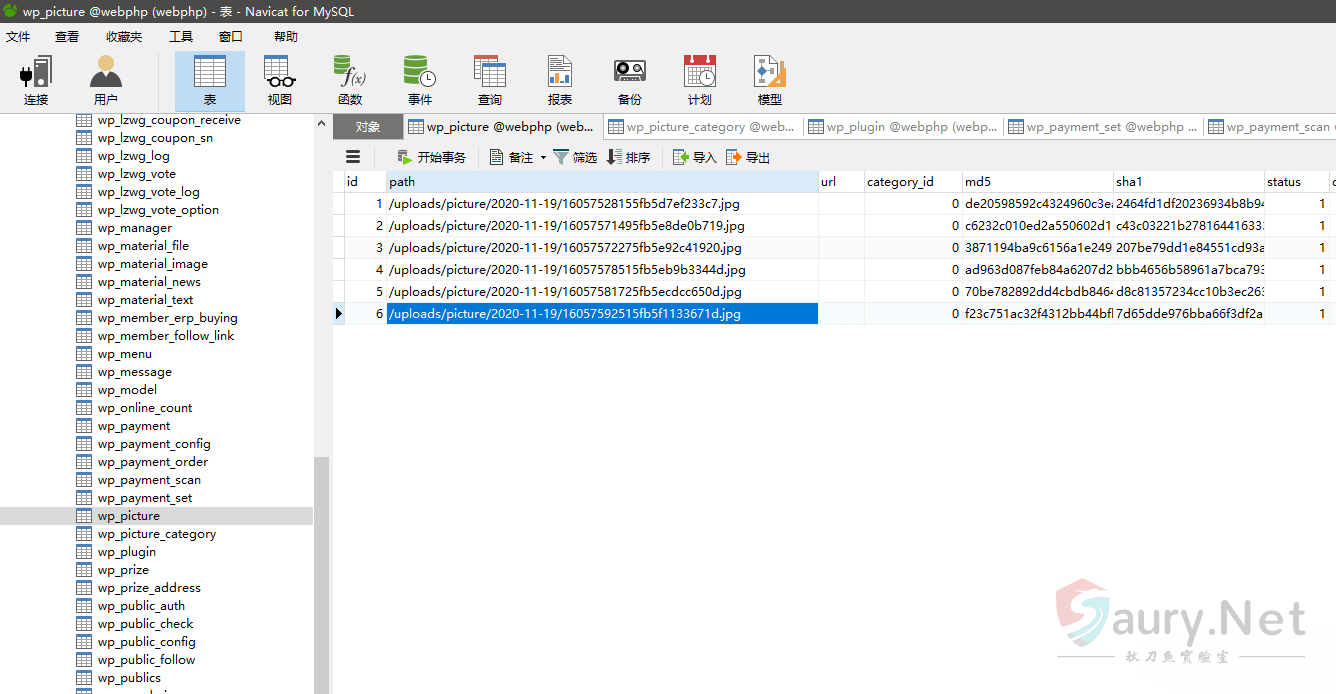Open the 工具 menu
Screen dimensions: 1336x694
181,37
